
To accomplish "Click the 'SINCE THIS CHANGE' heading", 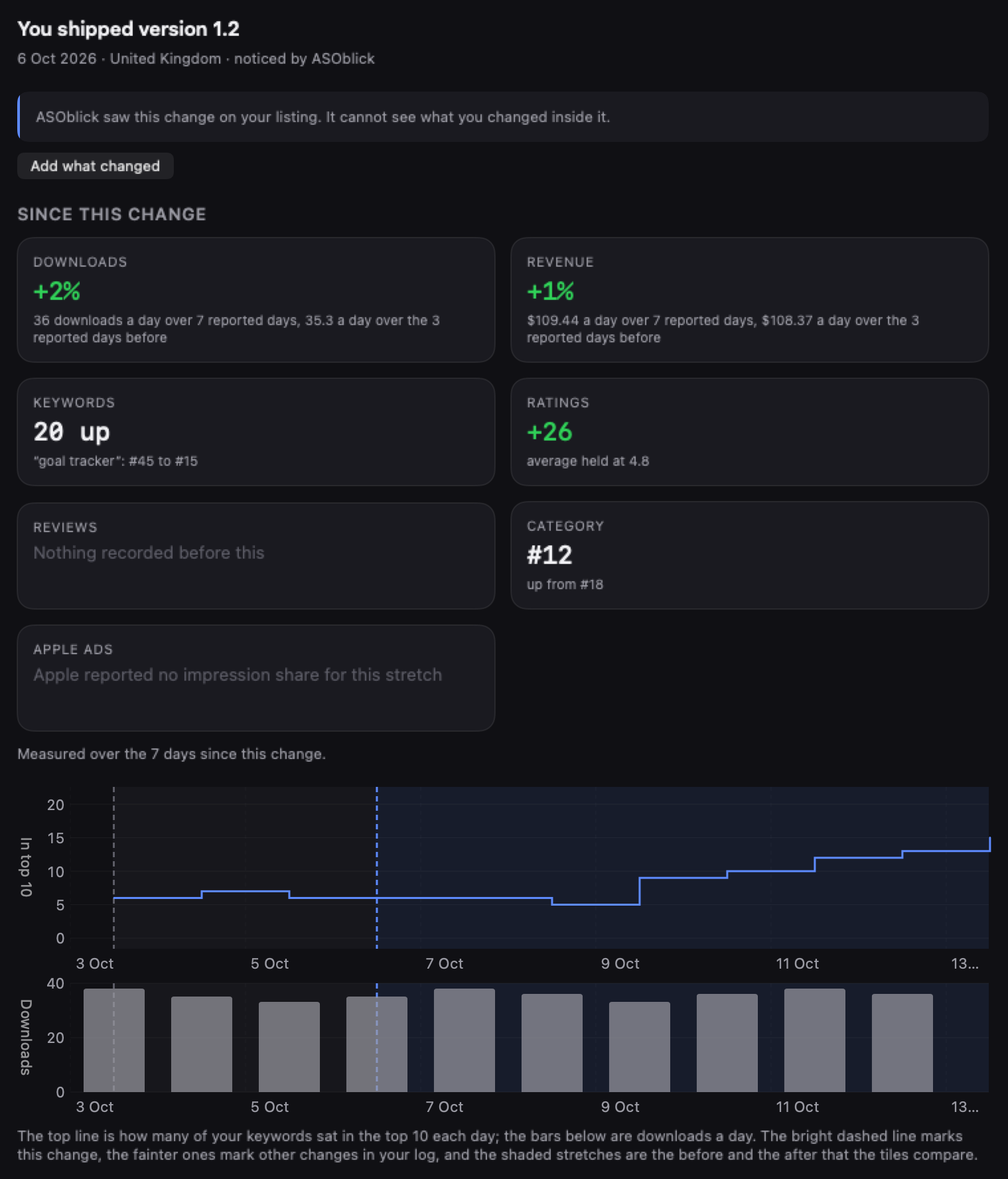I will coord(111,214).
